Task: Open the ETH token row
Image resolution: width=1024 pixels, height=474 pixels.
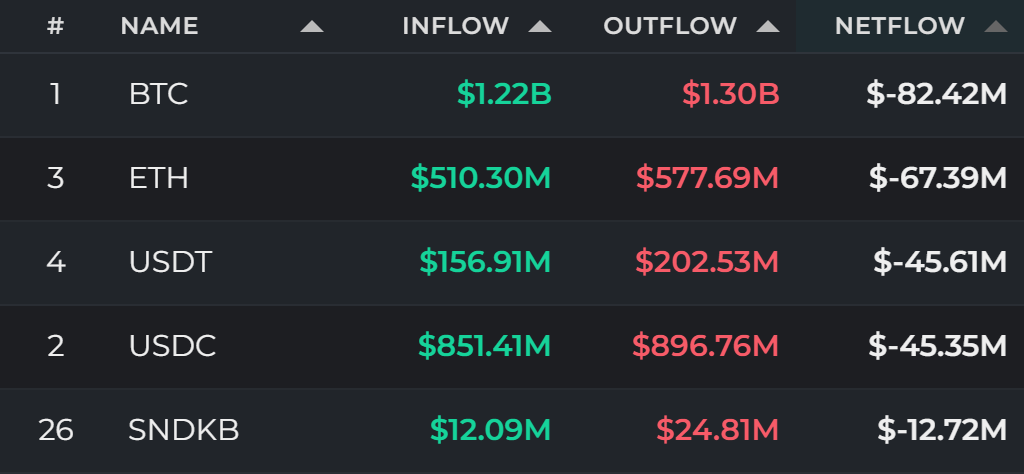Action: click(512, 178)
